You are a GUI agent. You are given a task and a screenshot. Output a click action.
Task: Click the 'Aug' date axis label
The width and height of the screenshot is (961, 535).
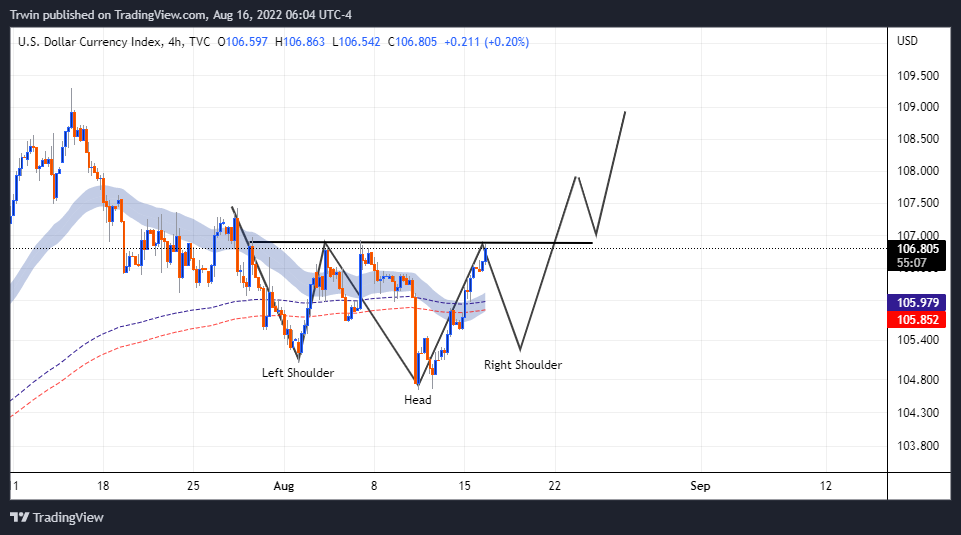point(284,486)
